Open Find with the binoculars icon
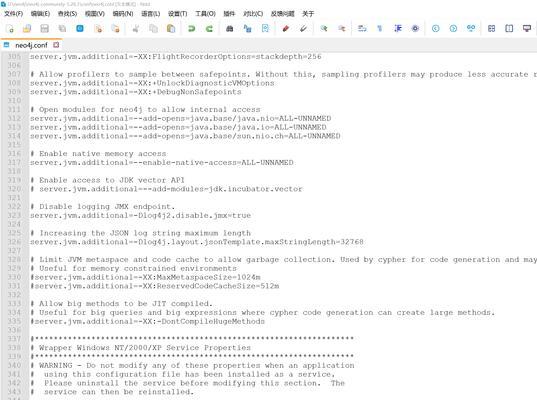 [x=230, y=29]
